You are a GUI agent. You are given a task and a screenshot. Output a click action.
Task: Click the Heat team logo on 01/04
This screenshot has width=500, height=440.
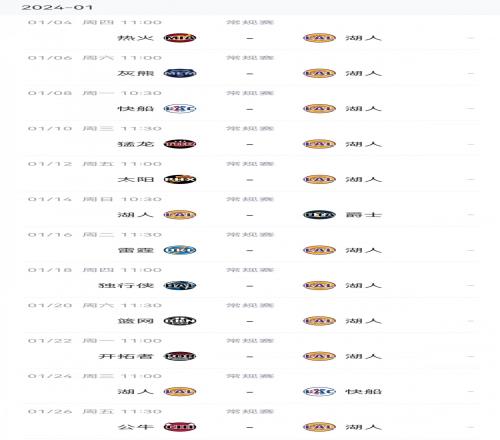[180, 38]
